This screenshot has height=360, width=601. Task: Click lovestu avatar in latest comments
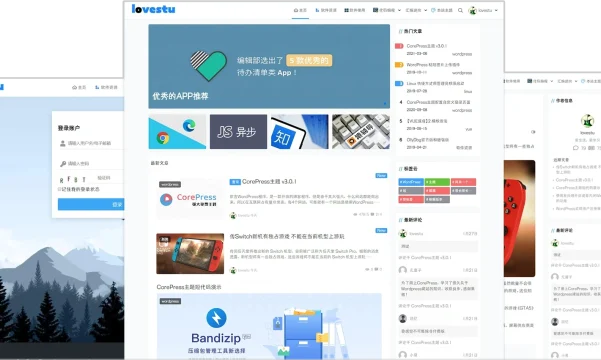coord(402,233)
